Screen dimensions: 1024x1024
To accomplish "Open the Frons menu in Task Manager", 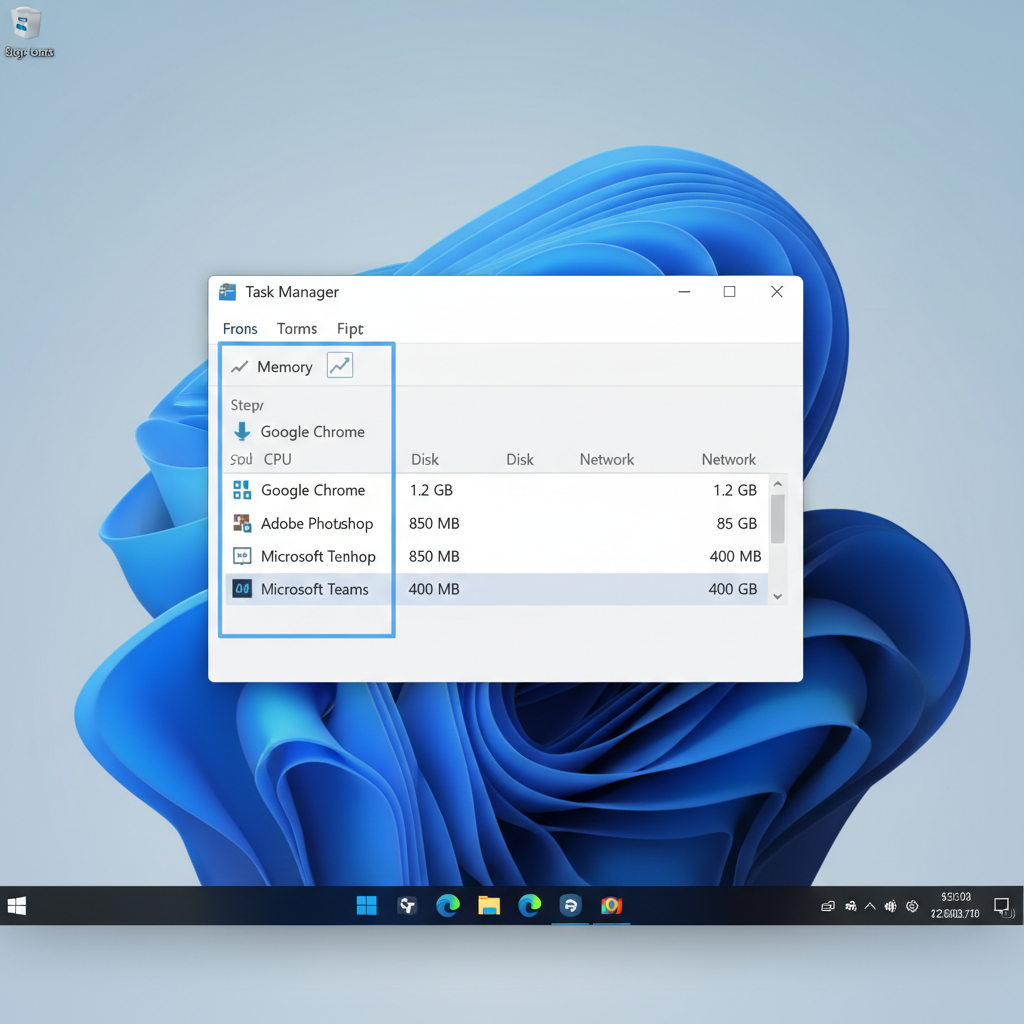I will tap(240, 328).
